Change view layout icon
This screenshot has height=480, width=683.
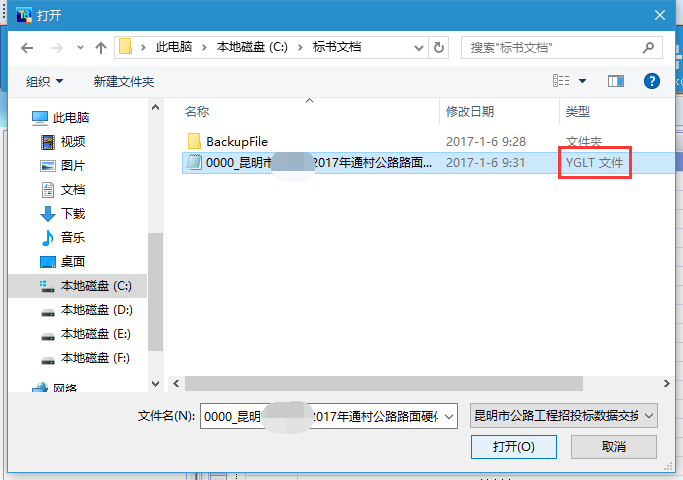(561, 81)
